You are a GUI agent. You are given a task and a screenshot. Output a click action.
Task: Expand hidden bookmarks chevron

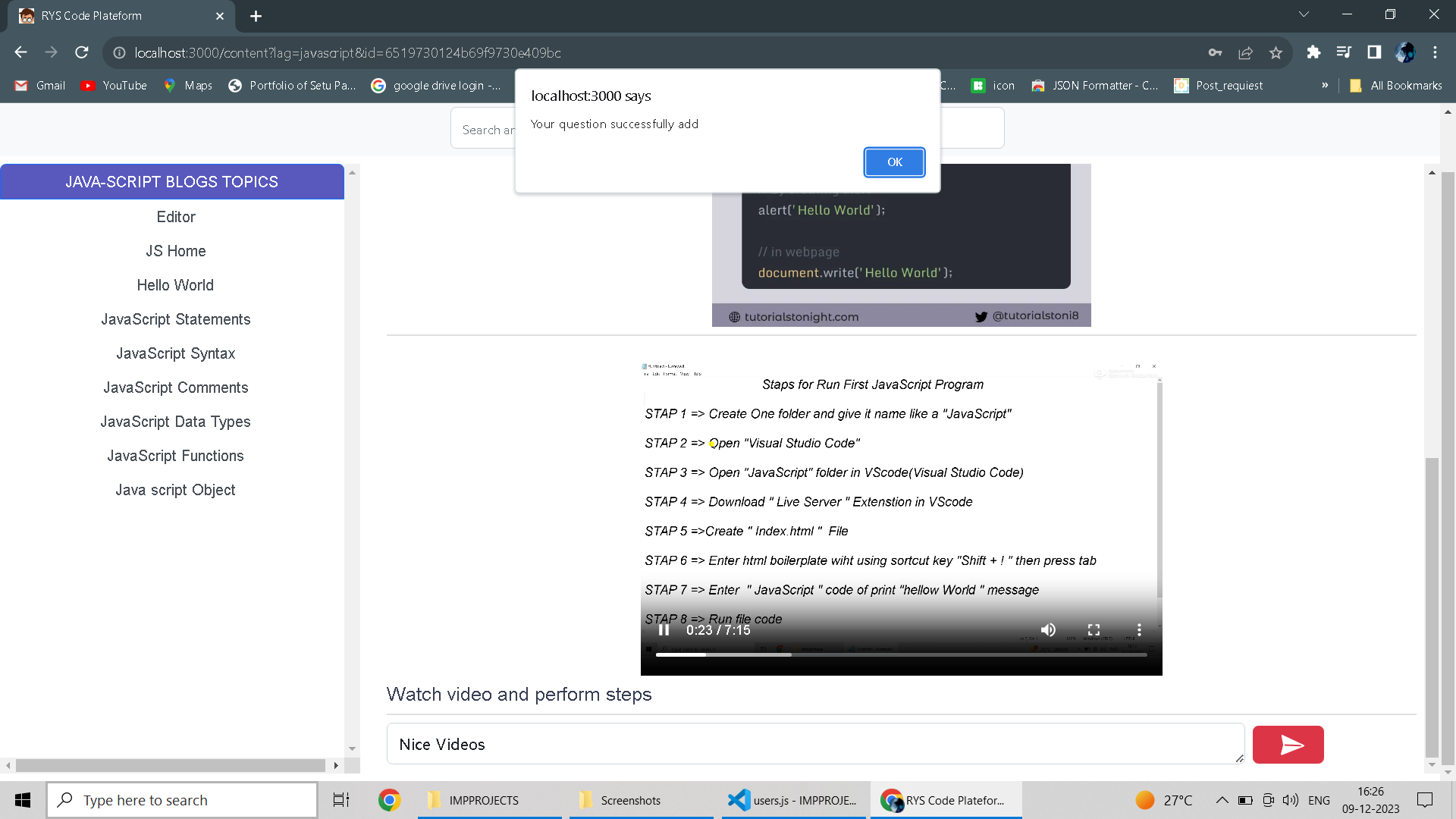tap(1325, 86)
